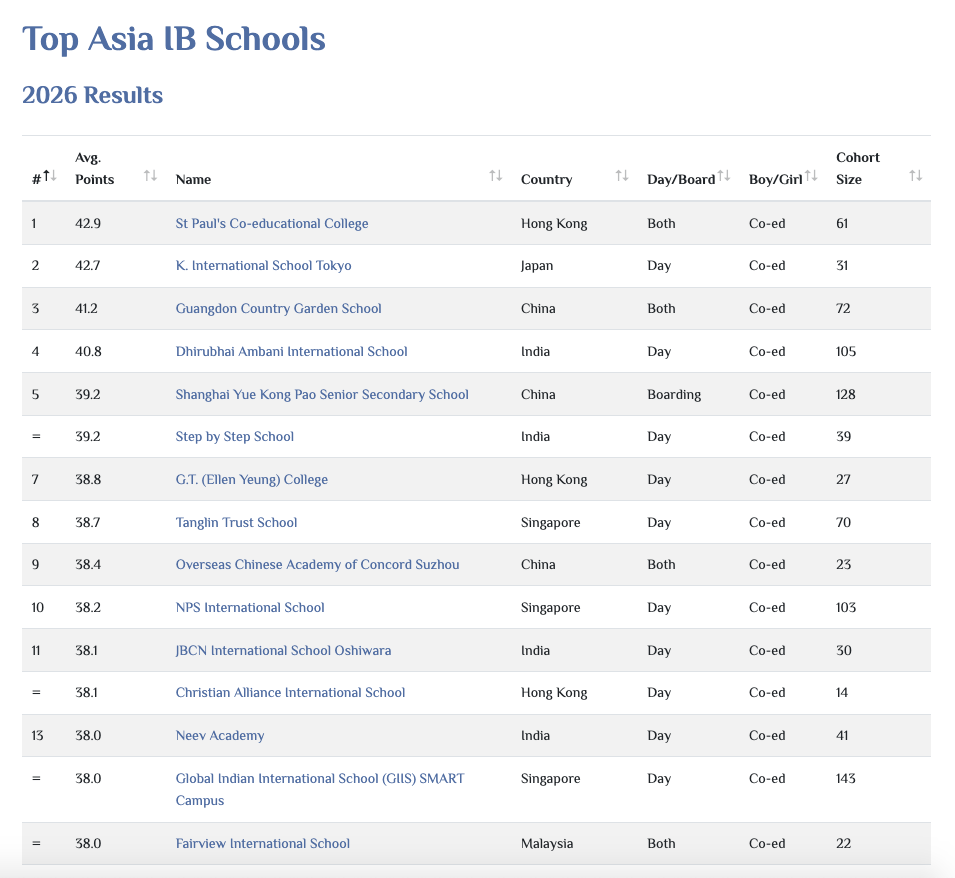The image size is (955, 878).
Task: Open Fairview International School link
Action: [x=263, y=843]
